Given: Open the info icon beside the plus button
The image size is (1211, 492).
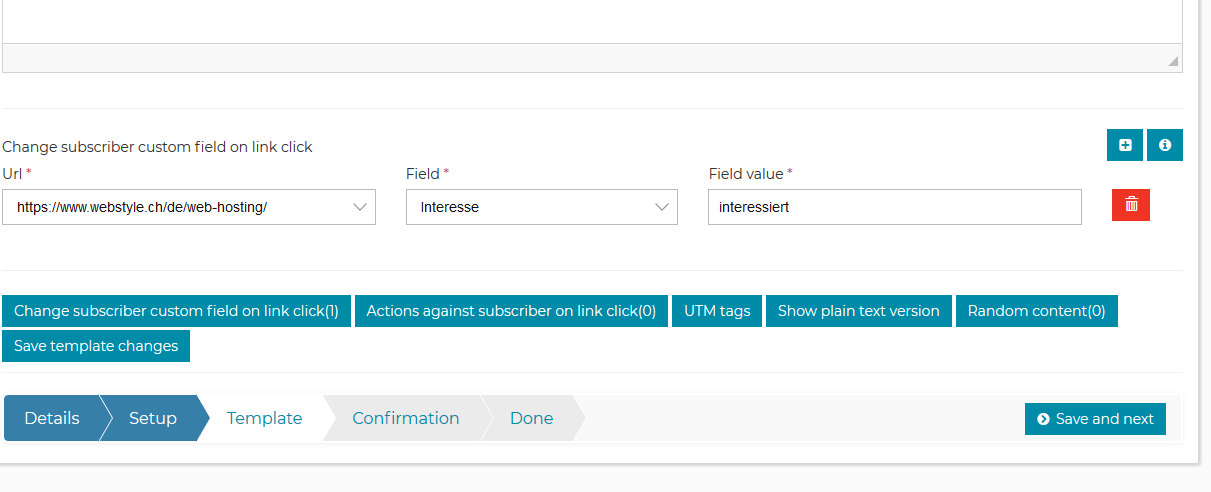Looking at the screenshot, I should tap(1165, 145).
